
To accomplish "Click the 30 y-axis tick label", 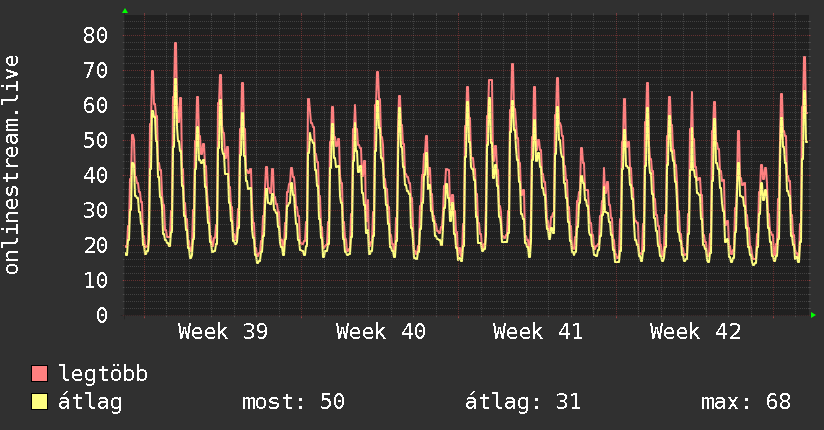I will coord(95,210).
